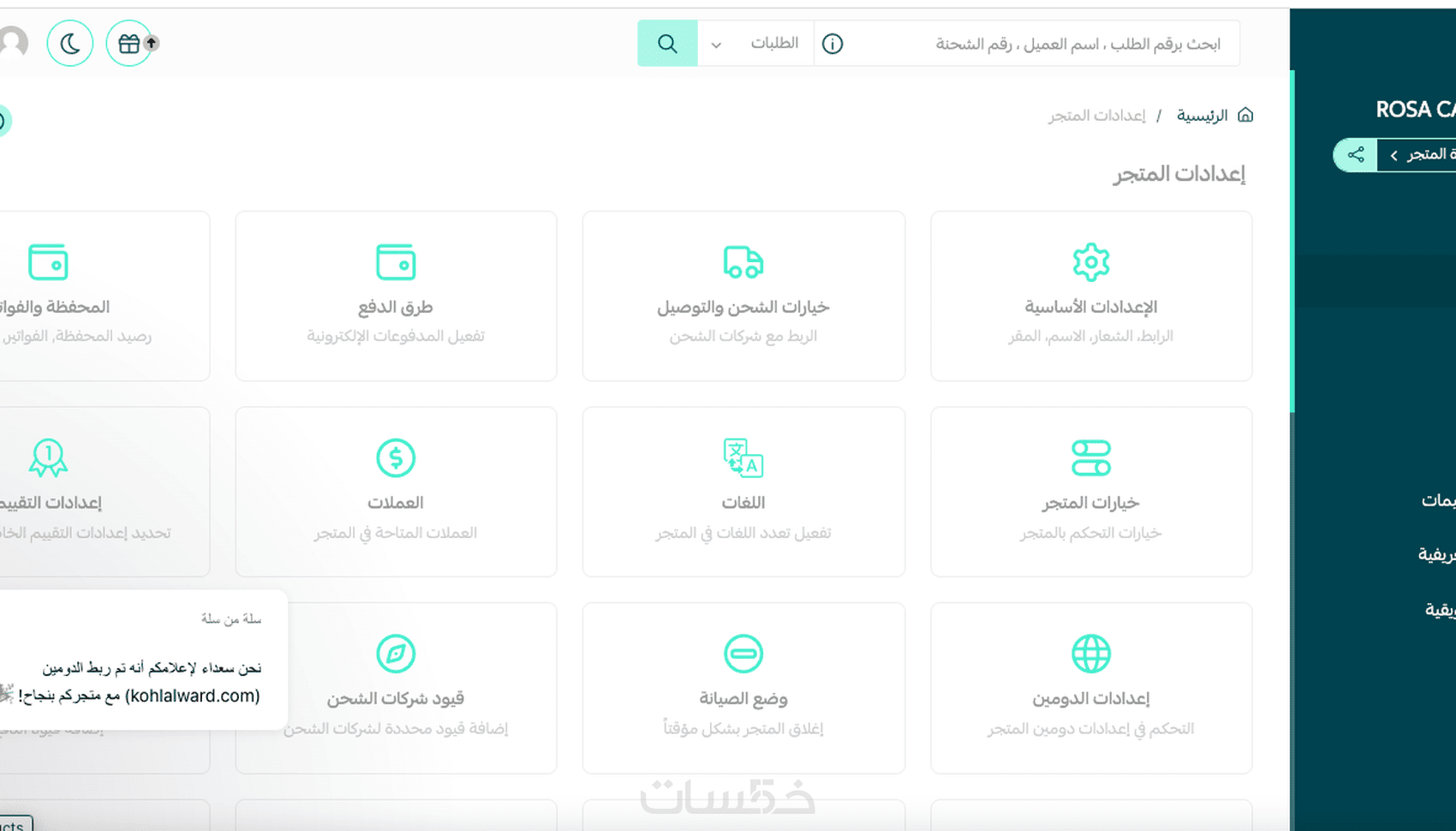Click the dollar coin icon for العملات

click(396, 457)
